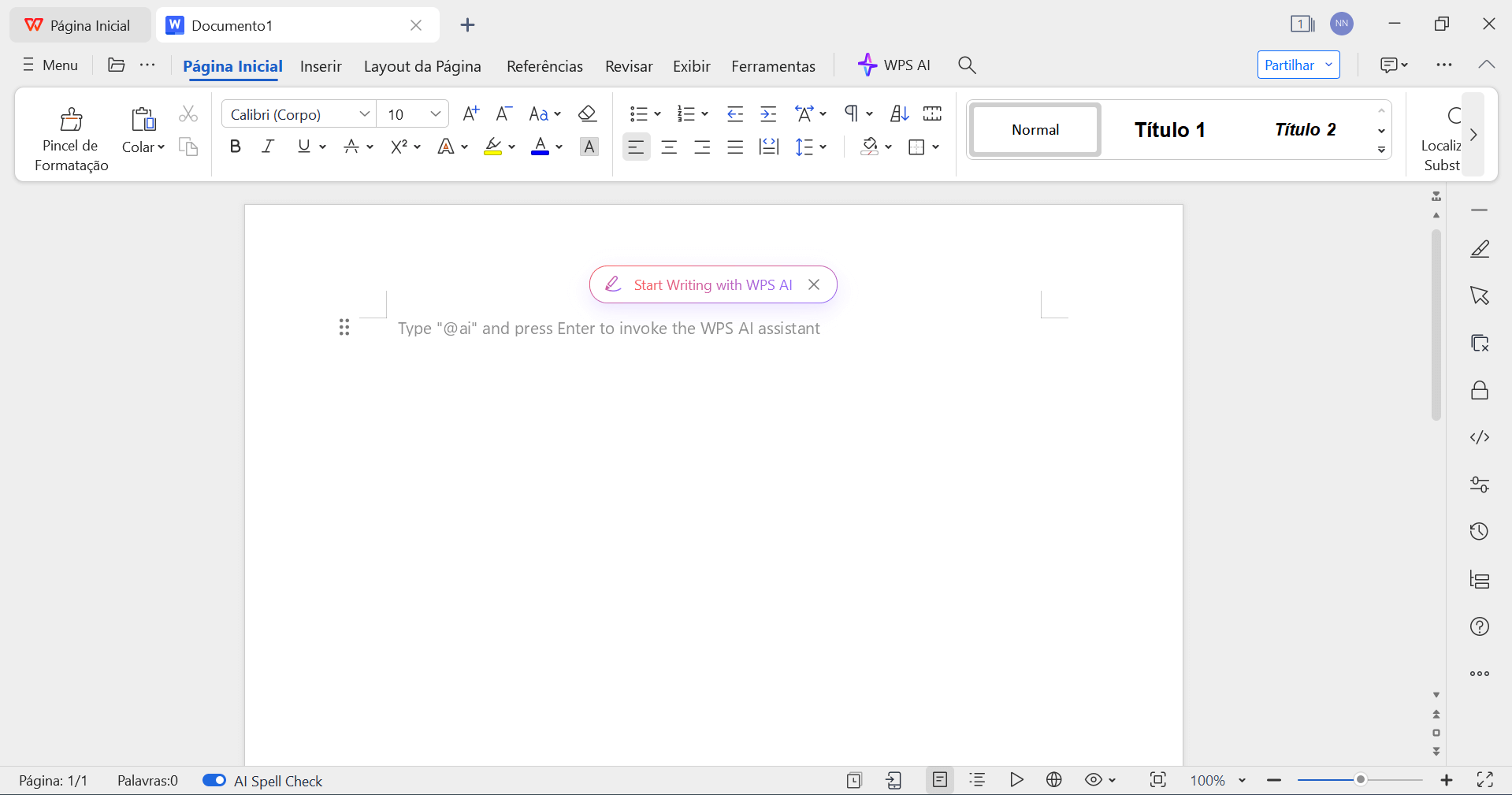
Task: Toggle outline view in status bar
Action: click(x=978, y=780)
